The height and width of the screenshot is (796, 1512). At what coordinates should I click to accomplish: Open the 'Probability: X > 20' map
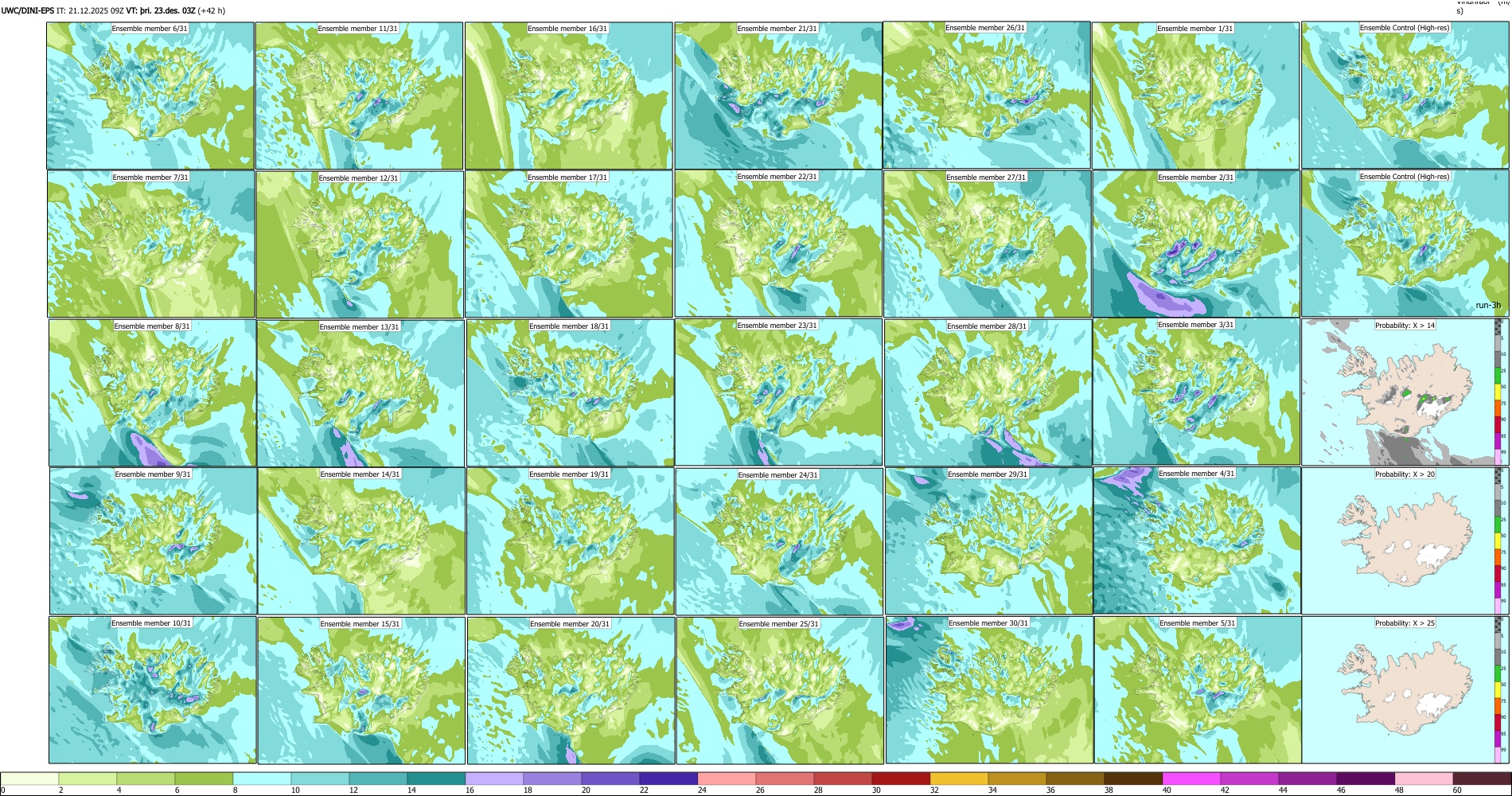[1405, 541]
